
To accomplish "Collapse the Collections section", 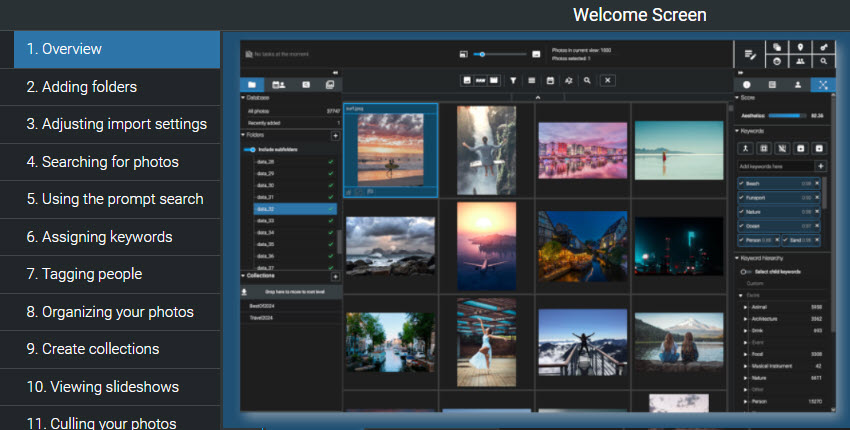I will (x=243, y=275).
